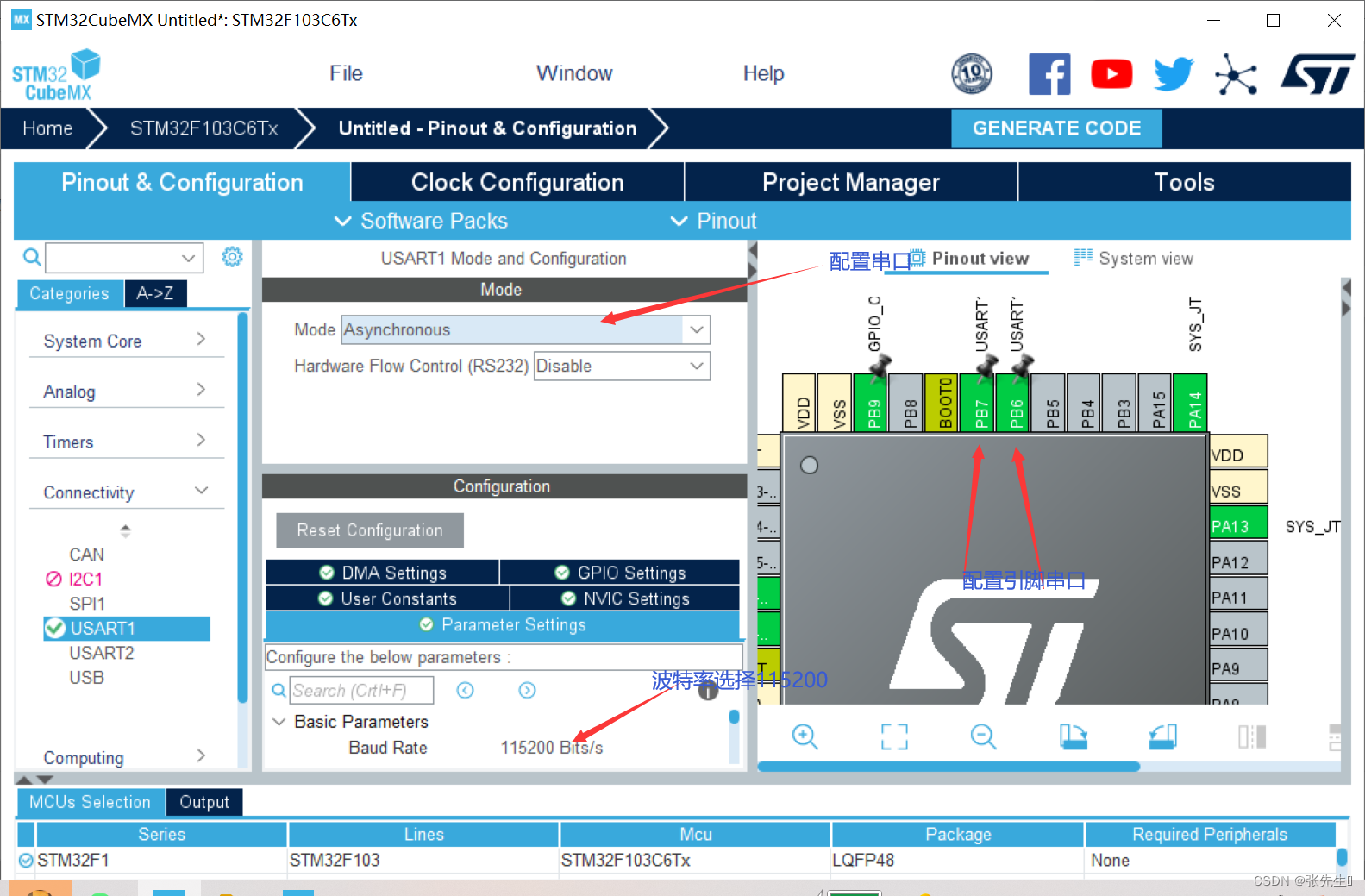
Task: Go to previous parameter search result
Action: [466, 690]
